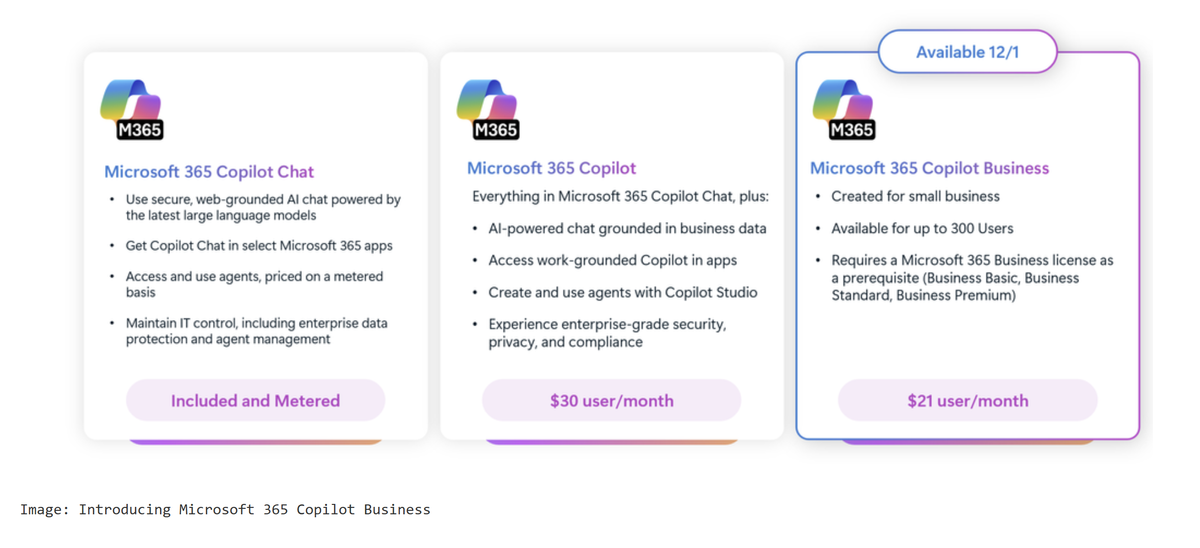This screenshot has width=1200, height=548.
Task: Click the 'Introducing Microsoft 365 Copilot Business' caption
Action: click(225, 509)
